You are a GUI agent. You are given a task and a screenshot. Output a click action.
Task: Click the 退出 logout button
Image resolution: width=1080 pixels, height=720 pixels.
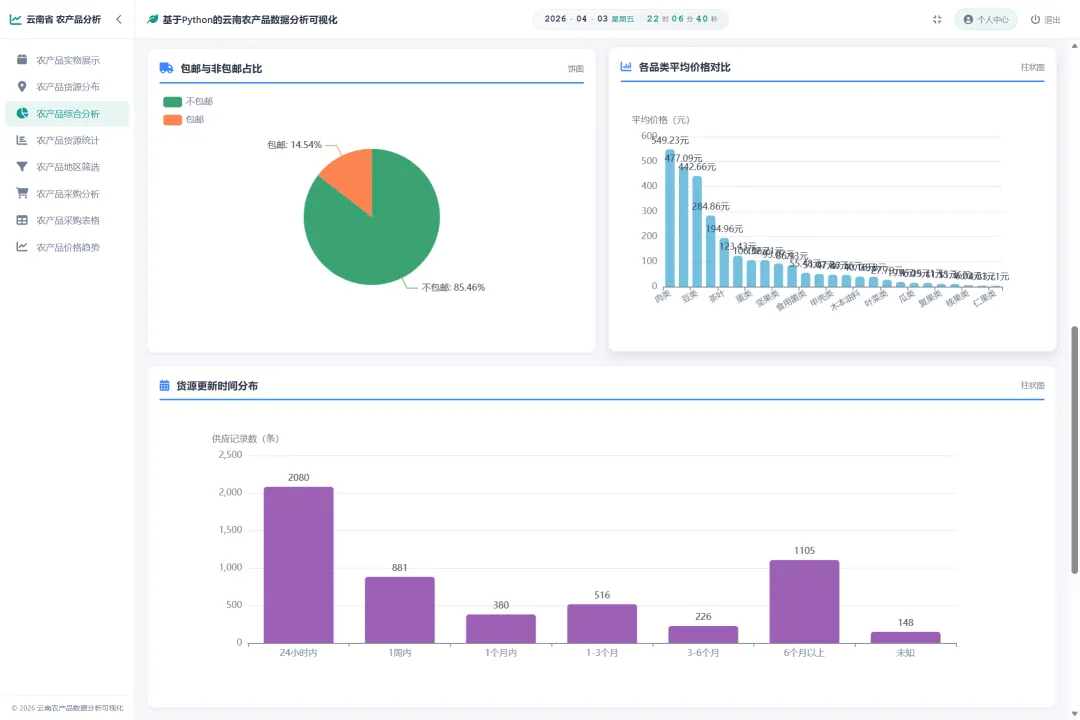[x=1045, y=19]
